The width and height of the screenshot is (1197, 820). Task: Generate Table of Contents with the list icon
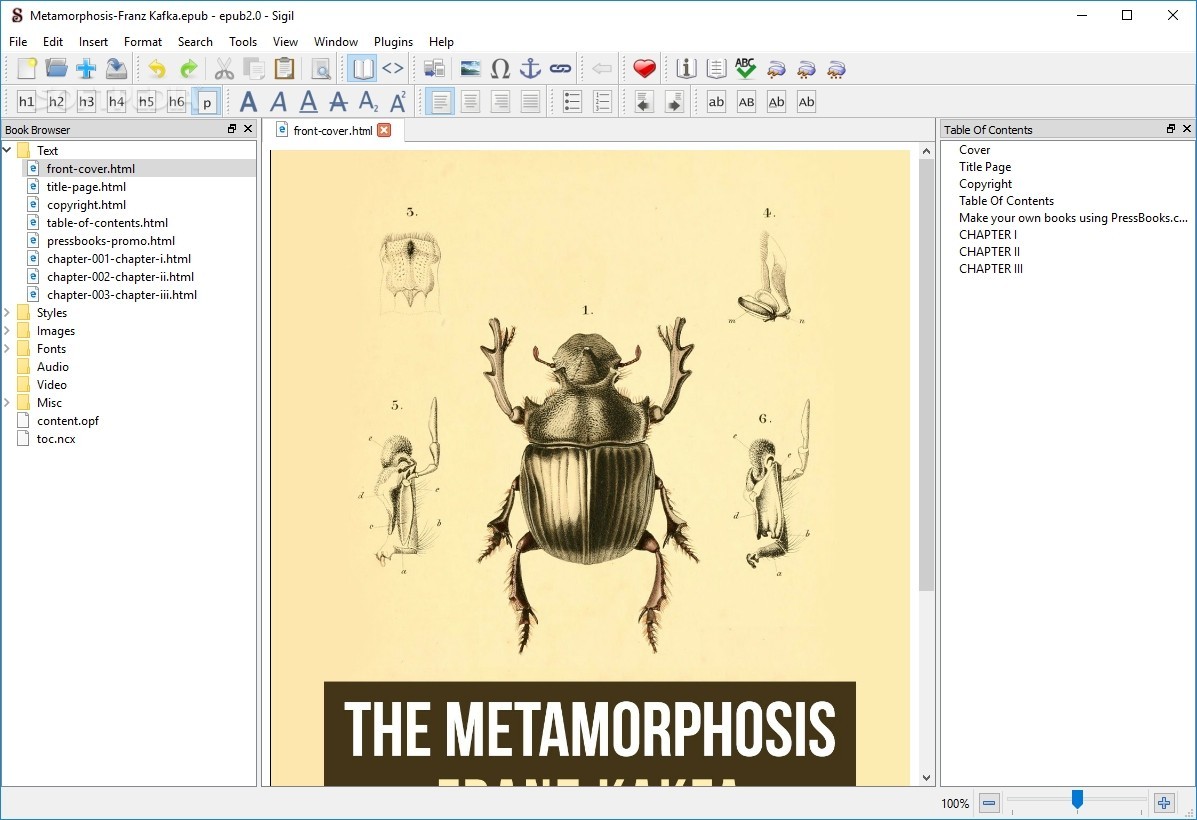click(715, 69)
